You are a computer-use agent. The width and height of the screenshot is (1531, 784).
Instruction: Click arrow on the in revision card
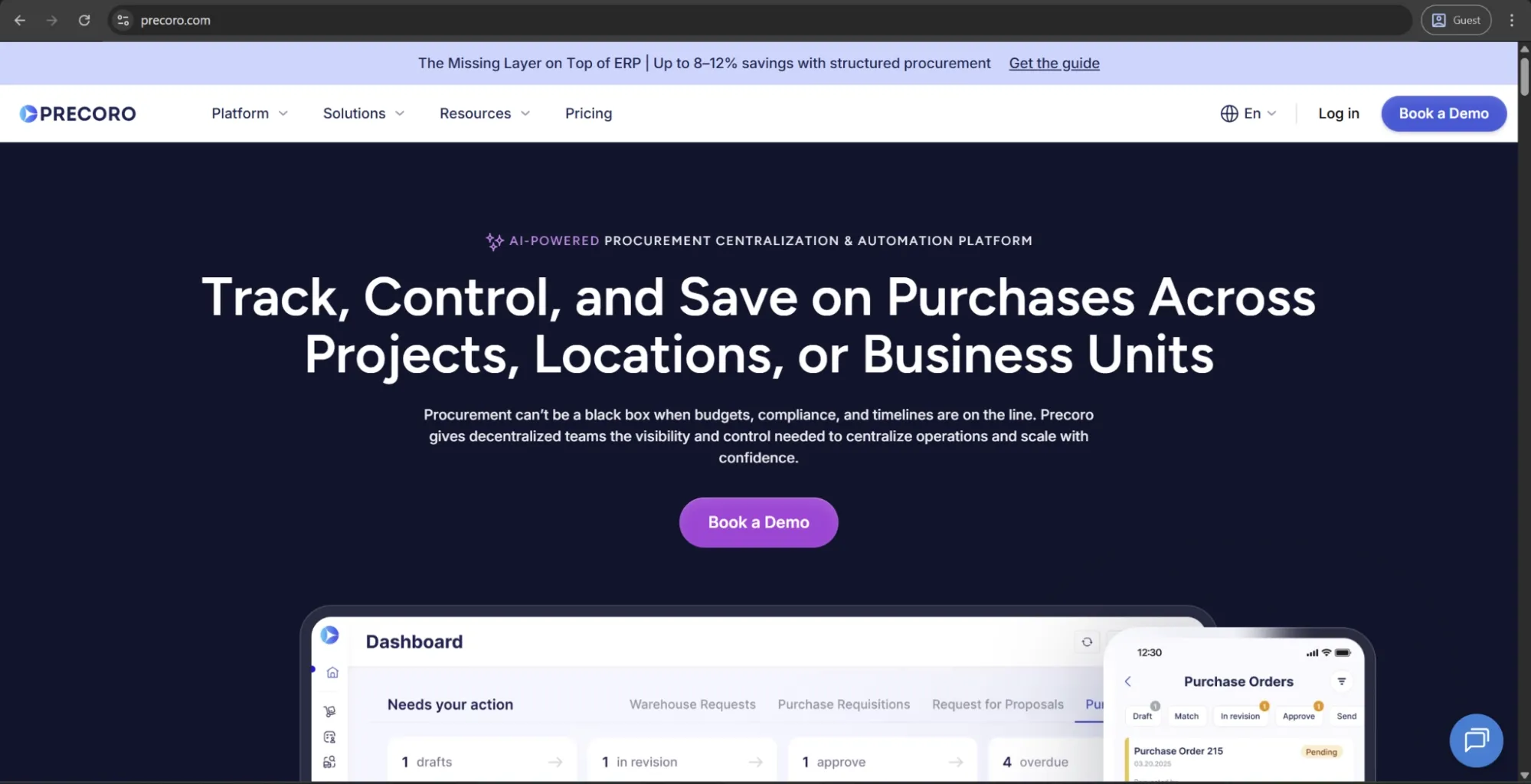click(x=756, y=762)
